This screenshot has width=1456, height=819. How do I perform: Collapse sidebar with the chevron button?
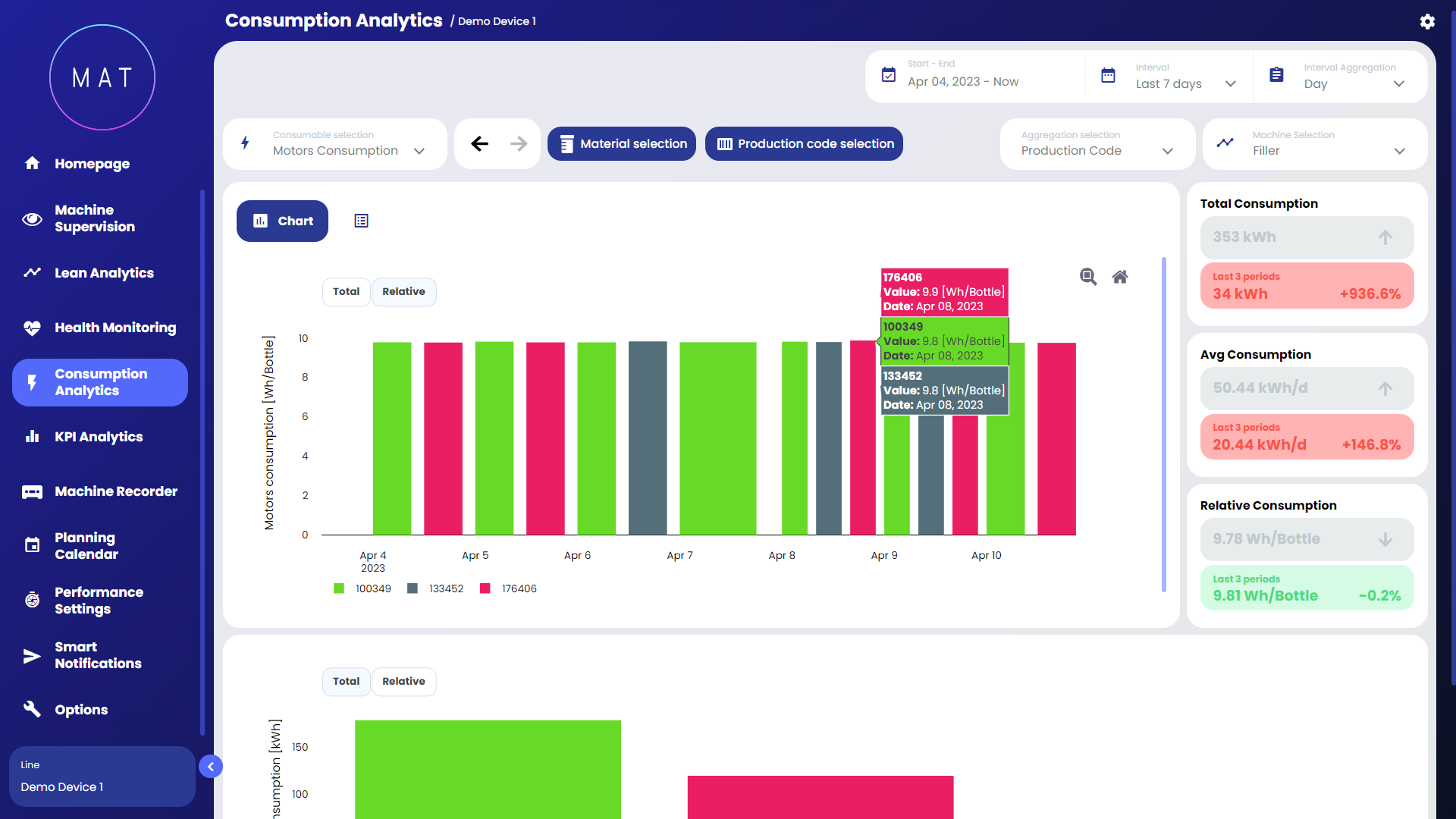(x=211, y=767)
